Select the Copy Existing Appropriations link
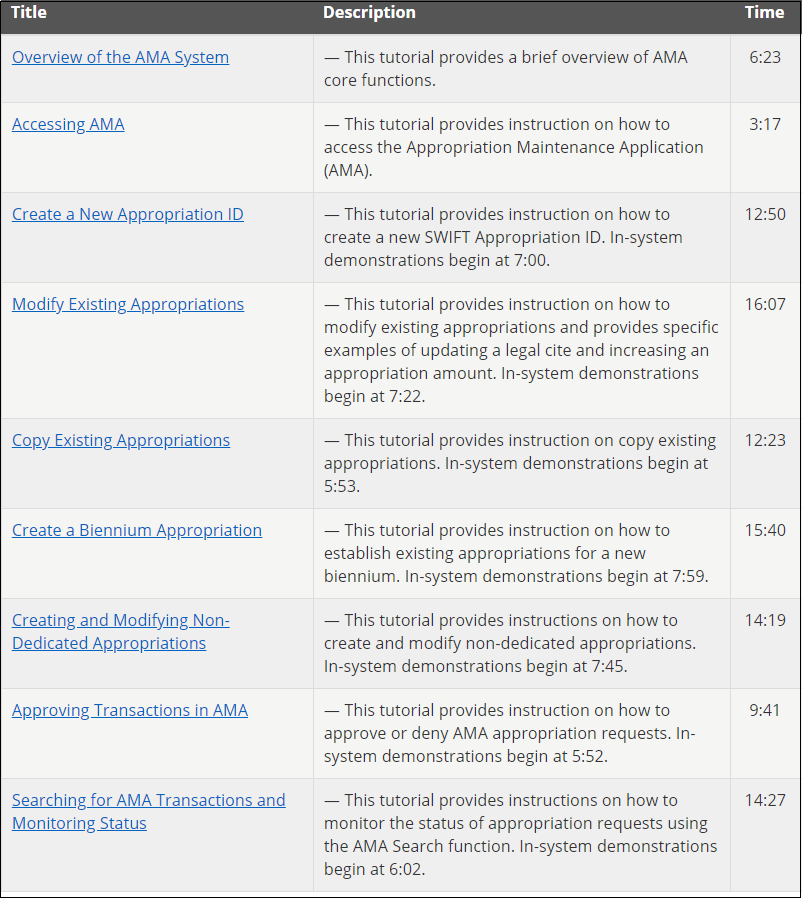 (120, 440)
